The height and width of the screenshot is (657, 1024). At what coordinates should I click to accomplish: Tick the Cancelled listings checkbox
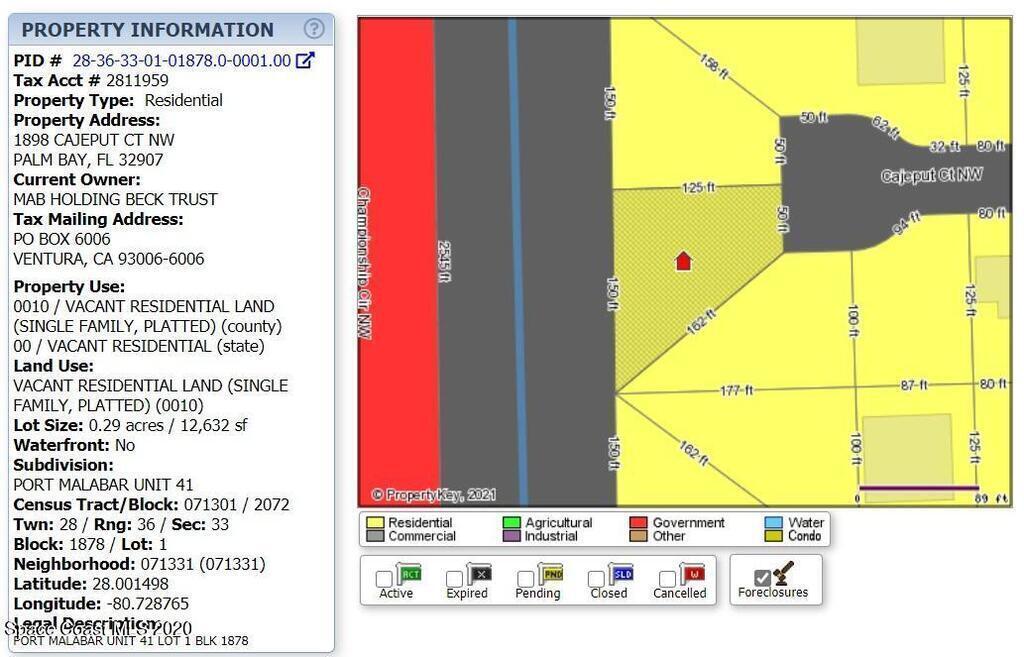668,579
